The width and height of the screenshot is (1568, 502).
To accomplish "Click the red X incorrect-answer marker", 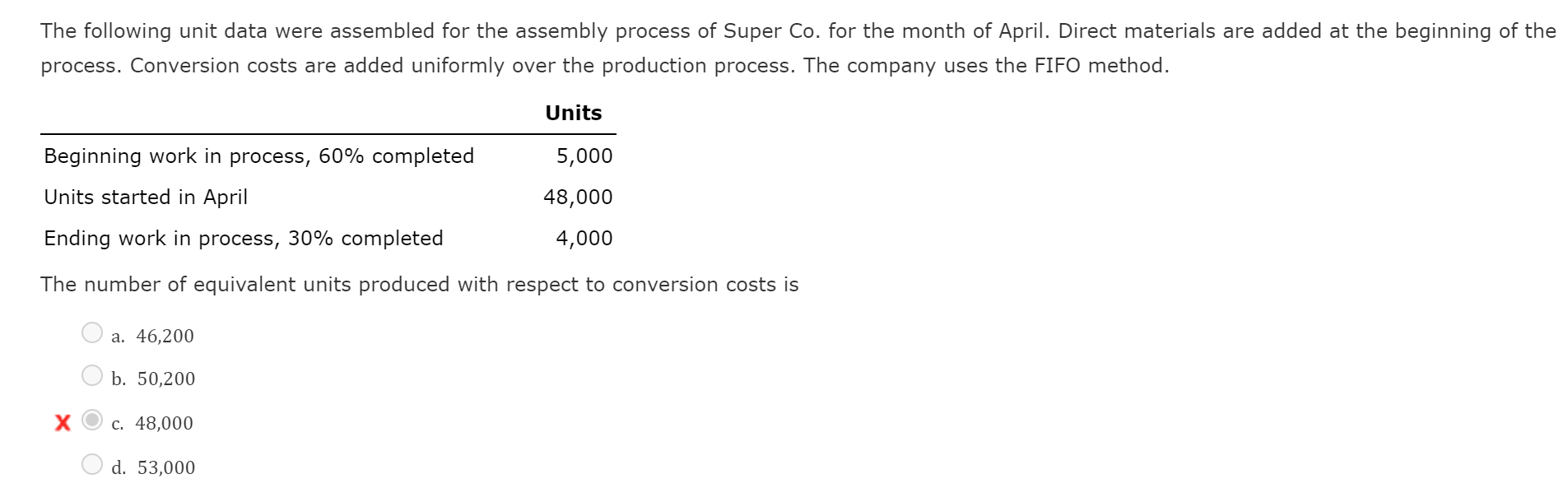I will coord(62,422).
